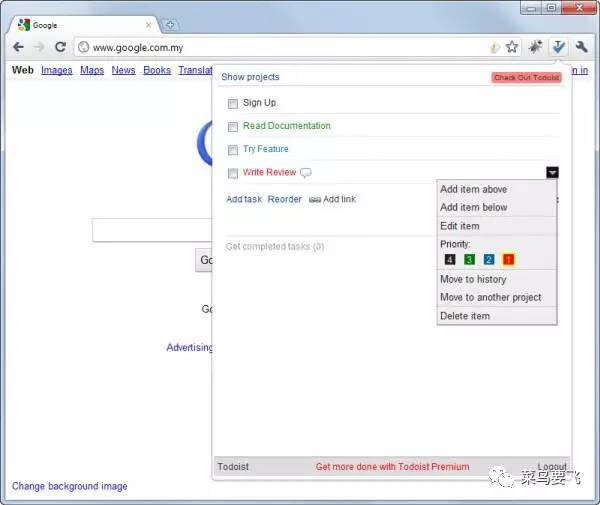The width and height of the screenshot is (600, 505).
Task: Click the Check Out Todoist button
Action: (x=527, y=78)
